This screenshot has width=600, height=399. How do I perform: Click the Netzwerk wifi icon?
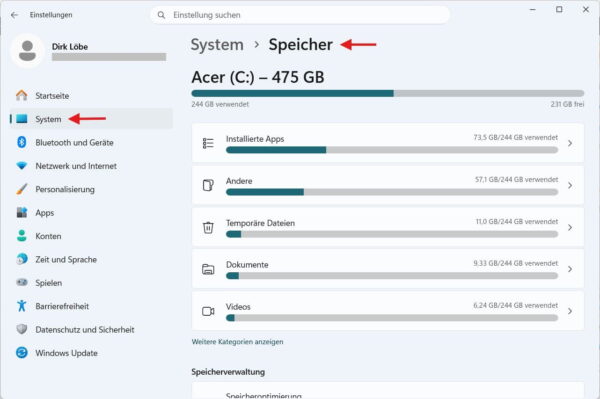click(22, 166)
